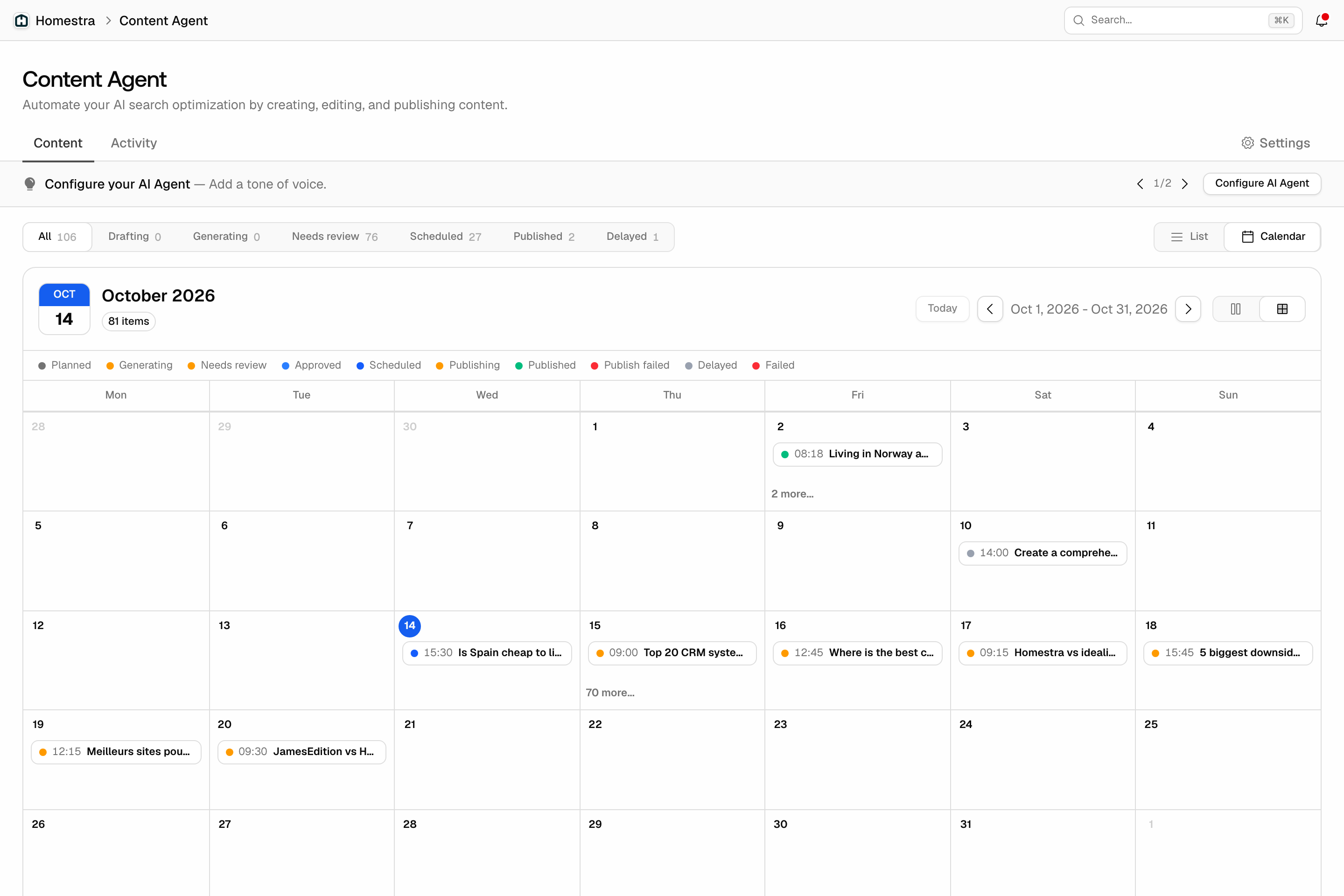1344x896 pixels.
Task: Open Homestra vs ideali... event
Action: click(1042, 653)
